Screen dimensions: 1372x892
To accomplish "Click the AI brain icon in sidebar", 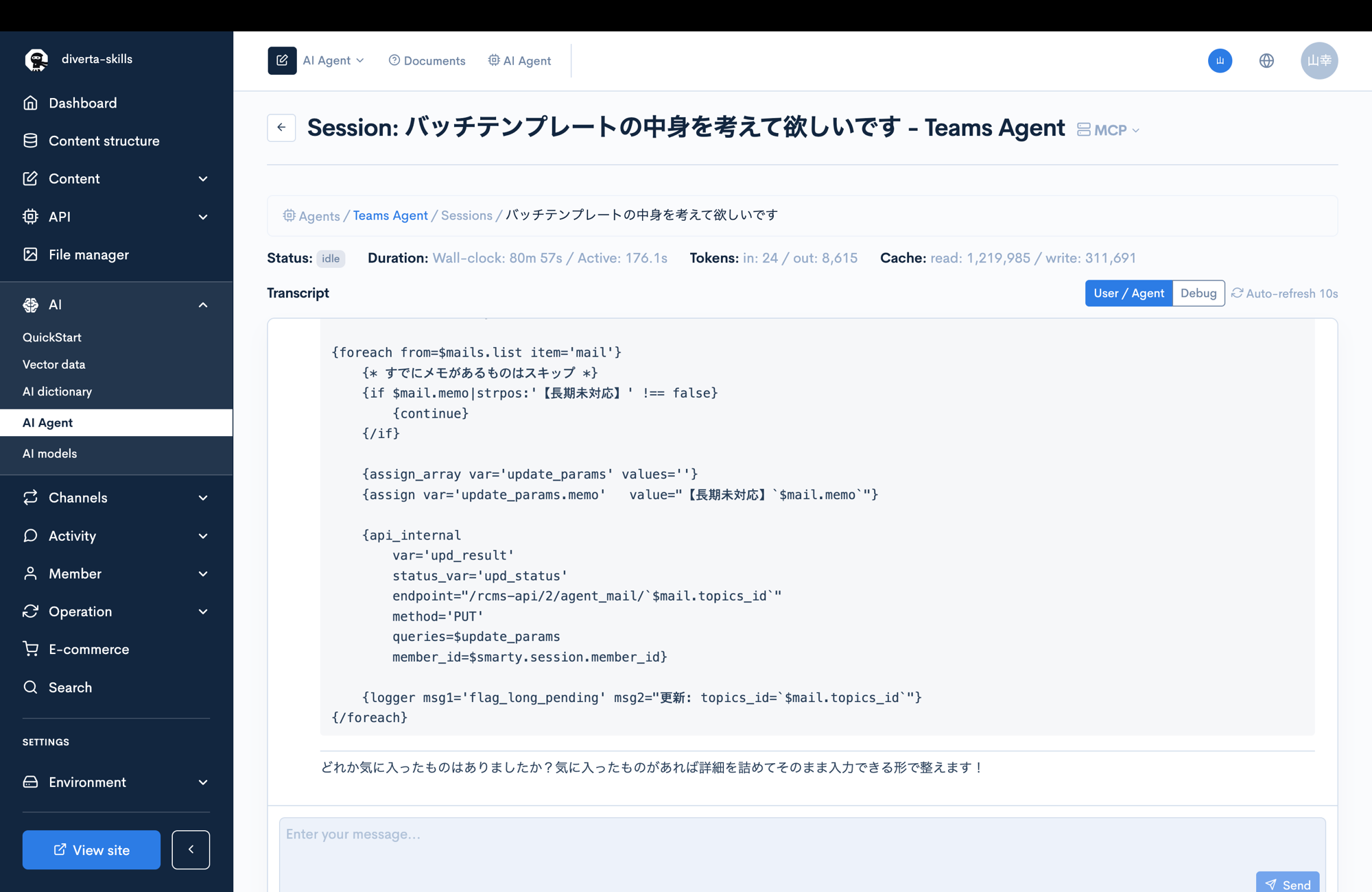I will coord(30,304).
